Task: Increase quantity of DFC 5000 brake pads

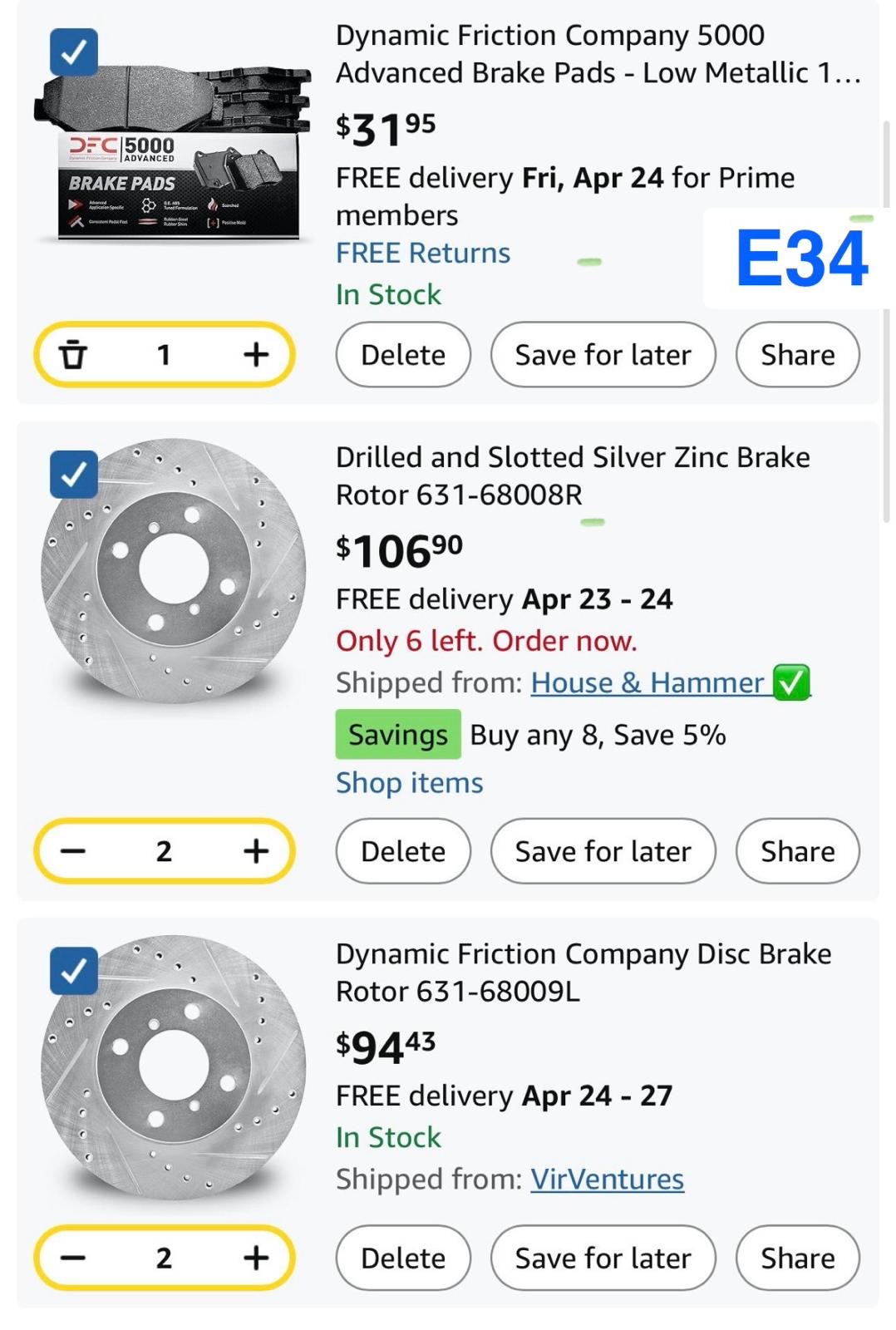Action: [x=256, y=355]
